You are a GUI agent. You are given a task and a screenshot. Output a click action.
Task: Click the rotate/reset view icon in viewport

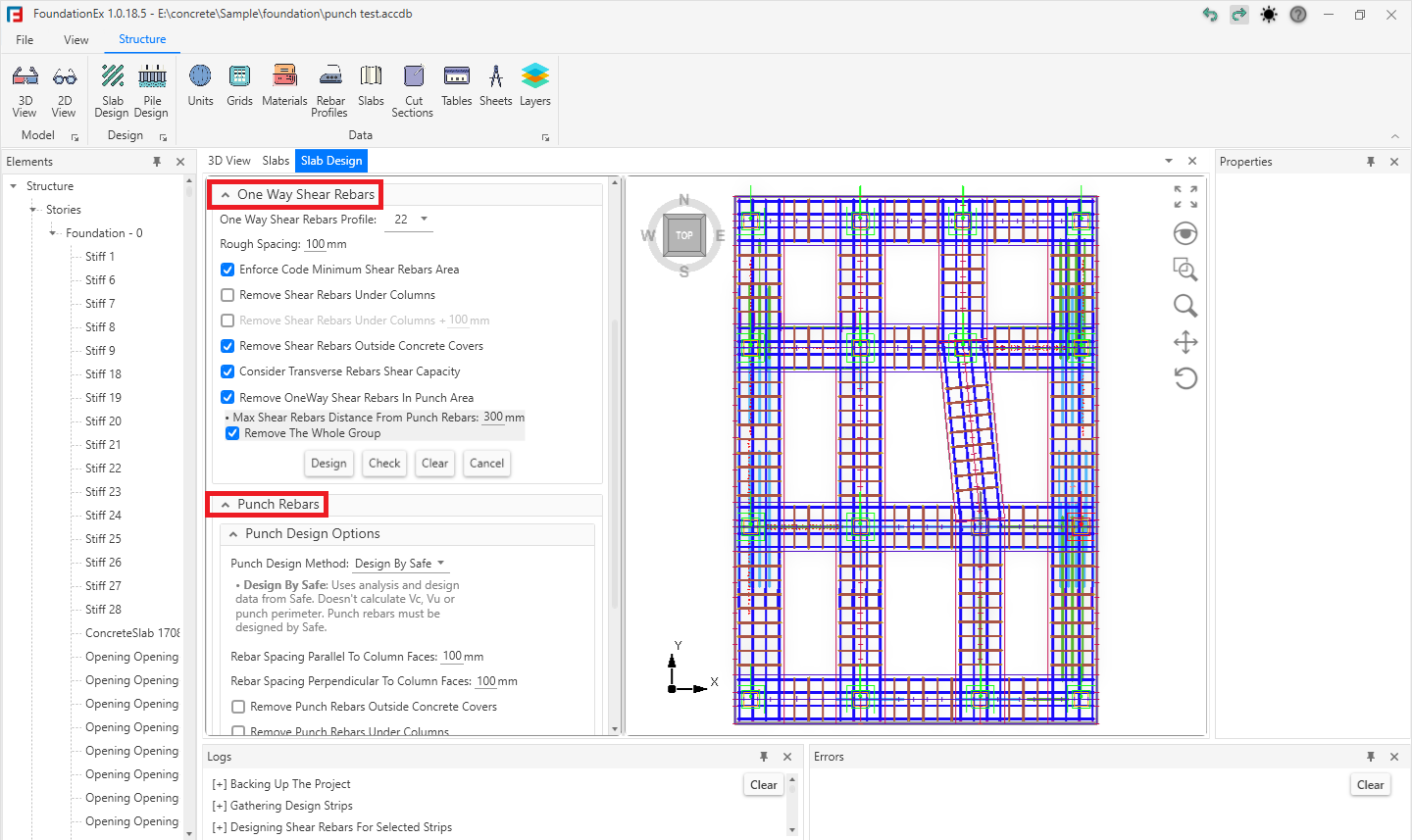[1185, 378]
